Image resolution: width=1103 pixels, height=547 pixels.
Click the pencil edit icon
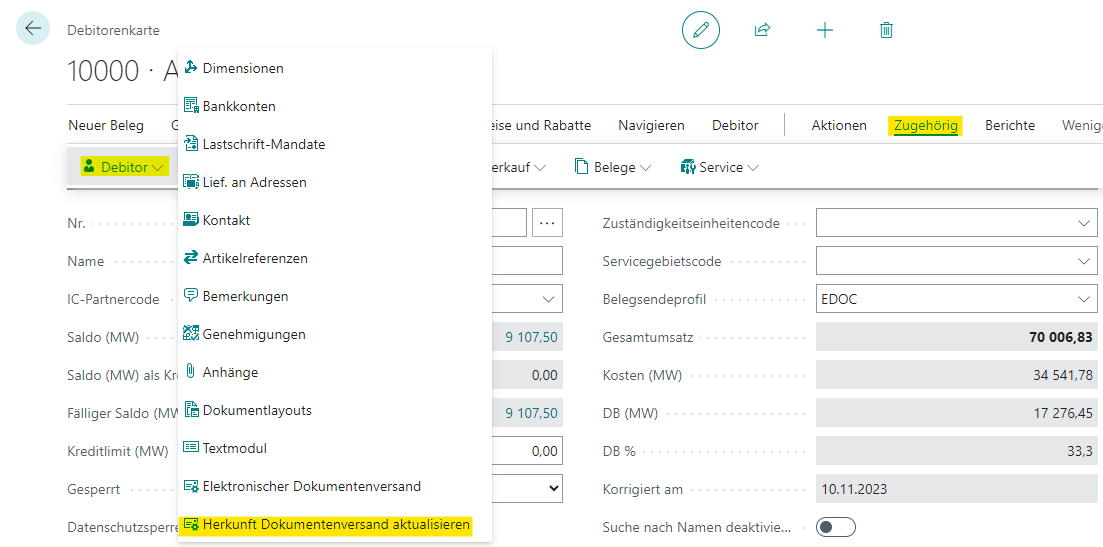coord(700,30)
